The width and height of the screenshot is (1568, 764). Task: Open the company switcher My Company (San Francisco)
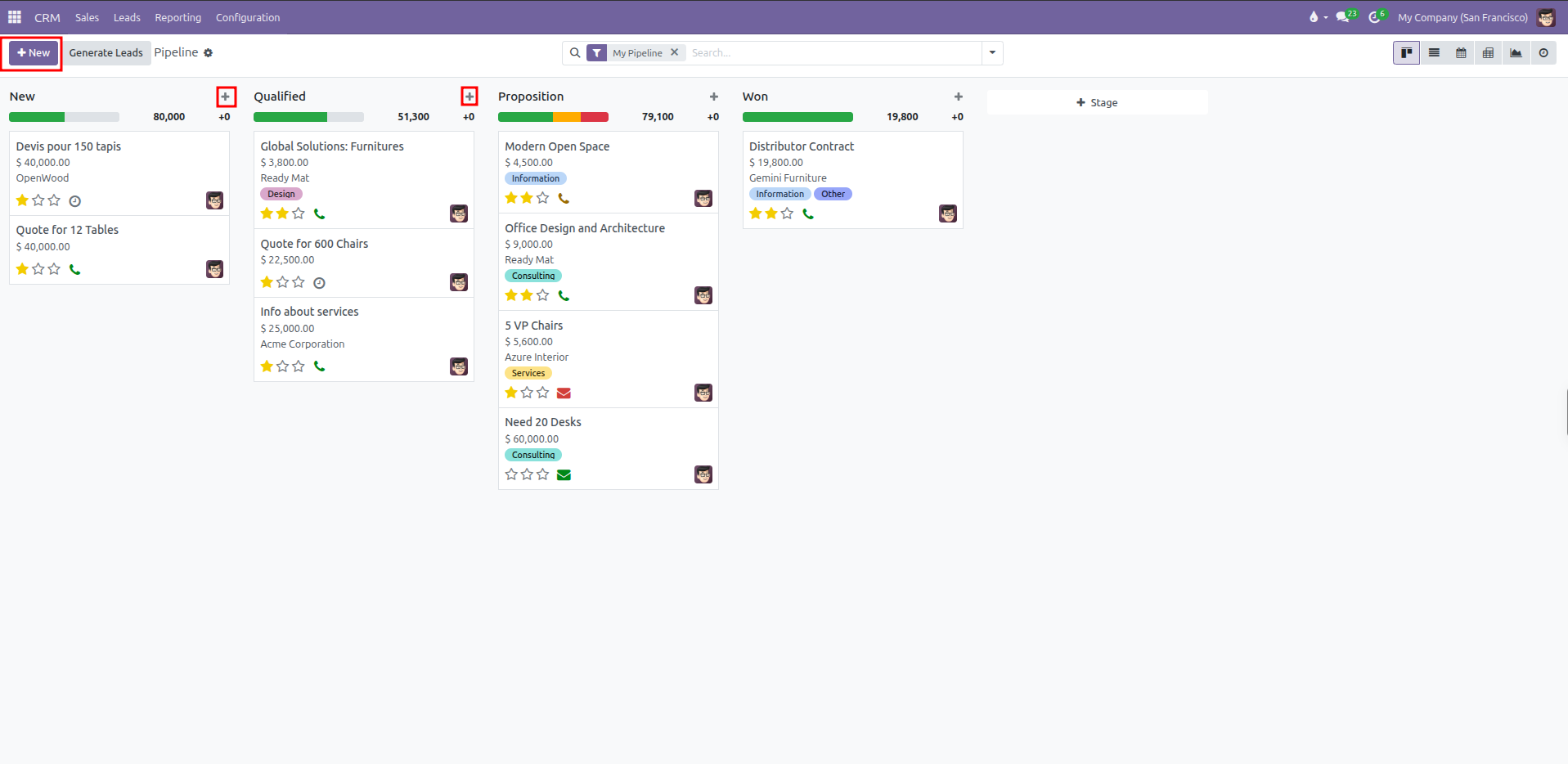[1462, 17]
